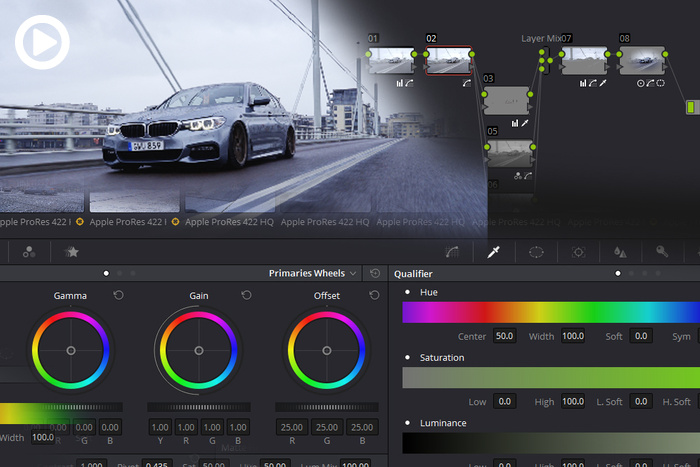
Task: Click the Hue Center value field
Action: click(x=503, y=337)
